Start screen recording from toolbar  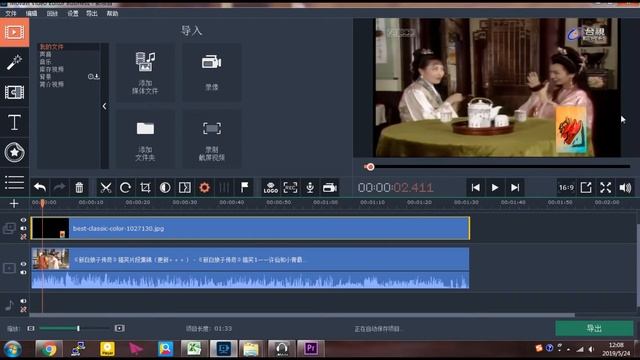(290, 187)
